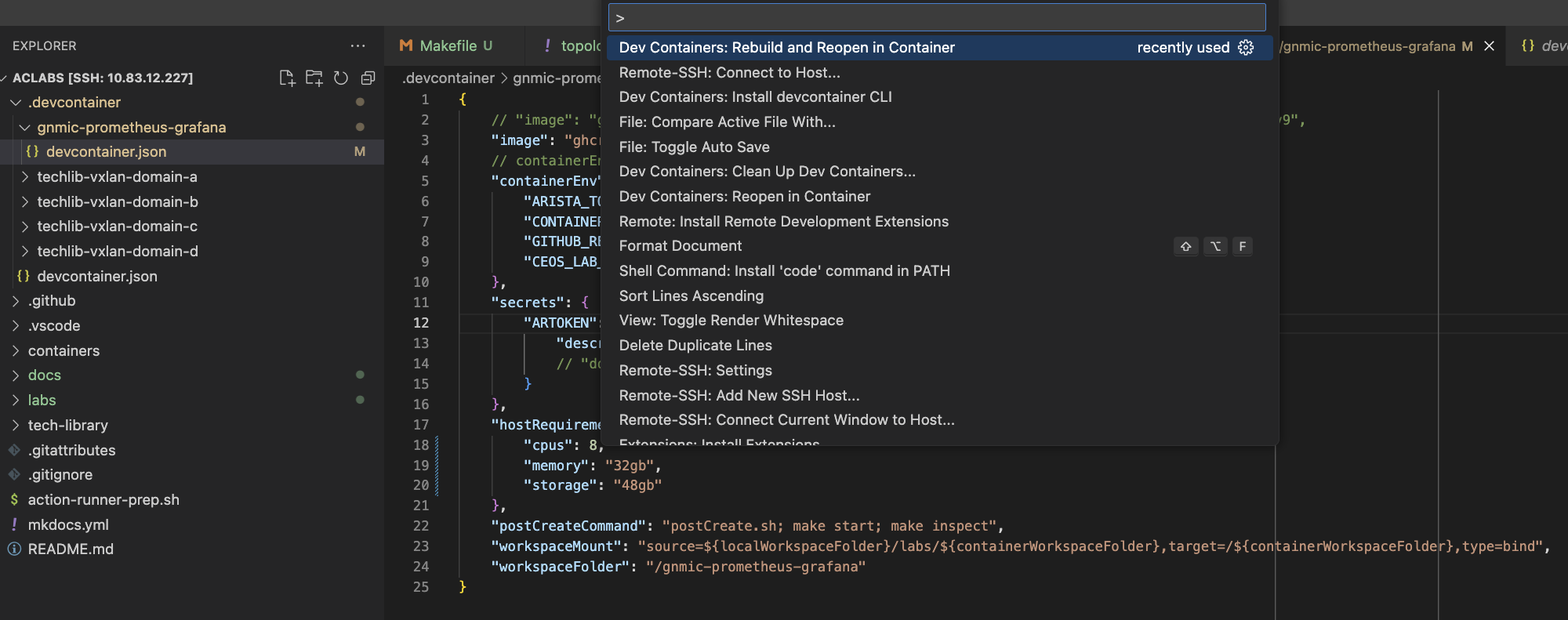The height and width of the screenshot is (620, 1568).
Task: Open .gitattributes file
Action: [x=191, y=450]
